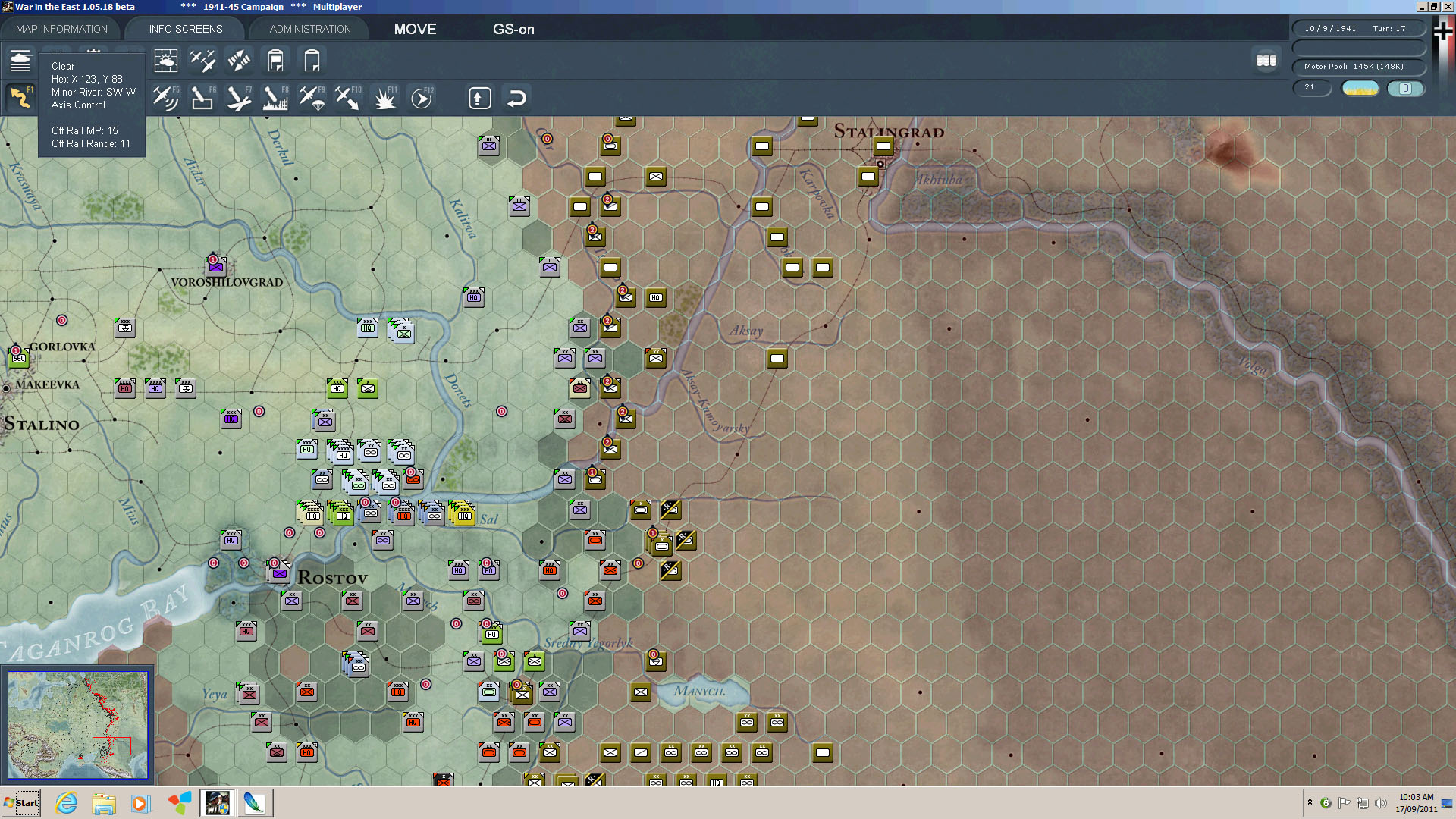Click the order of battle tank icon
The width and height of the screenshot is (1456, 819).
[20, 60]
